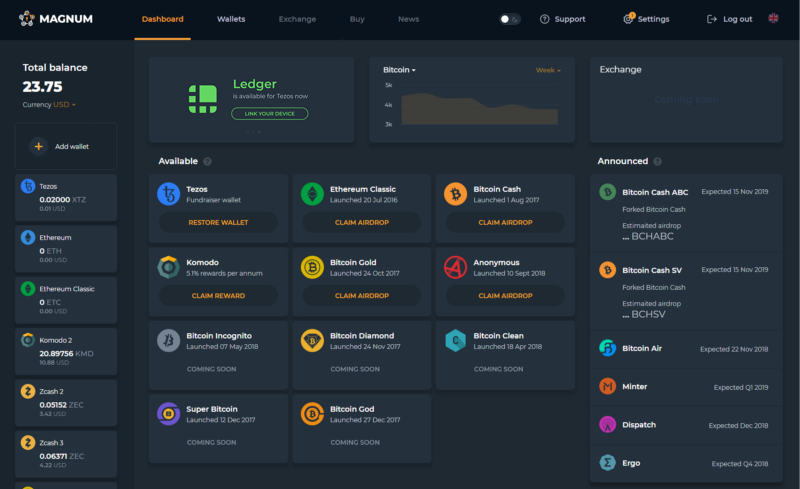Click the Bitcoin Gold coin icon
This screenshot has width=800, height=489.
point(312,267)
